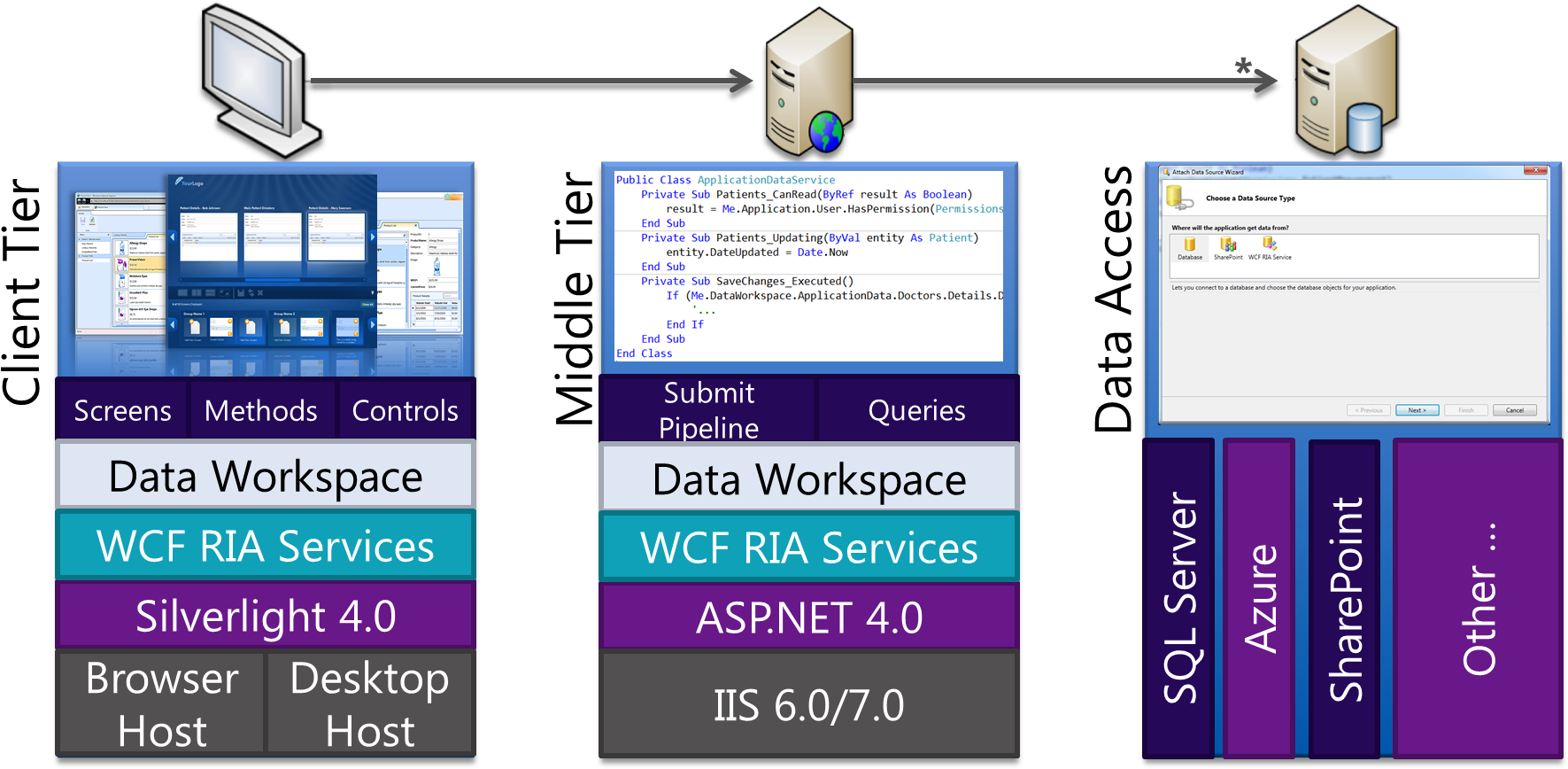Select the Silverlight 4.0 block
The image size is (1568, 769).
266,616
